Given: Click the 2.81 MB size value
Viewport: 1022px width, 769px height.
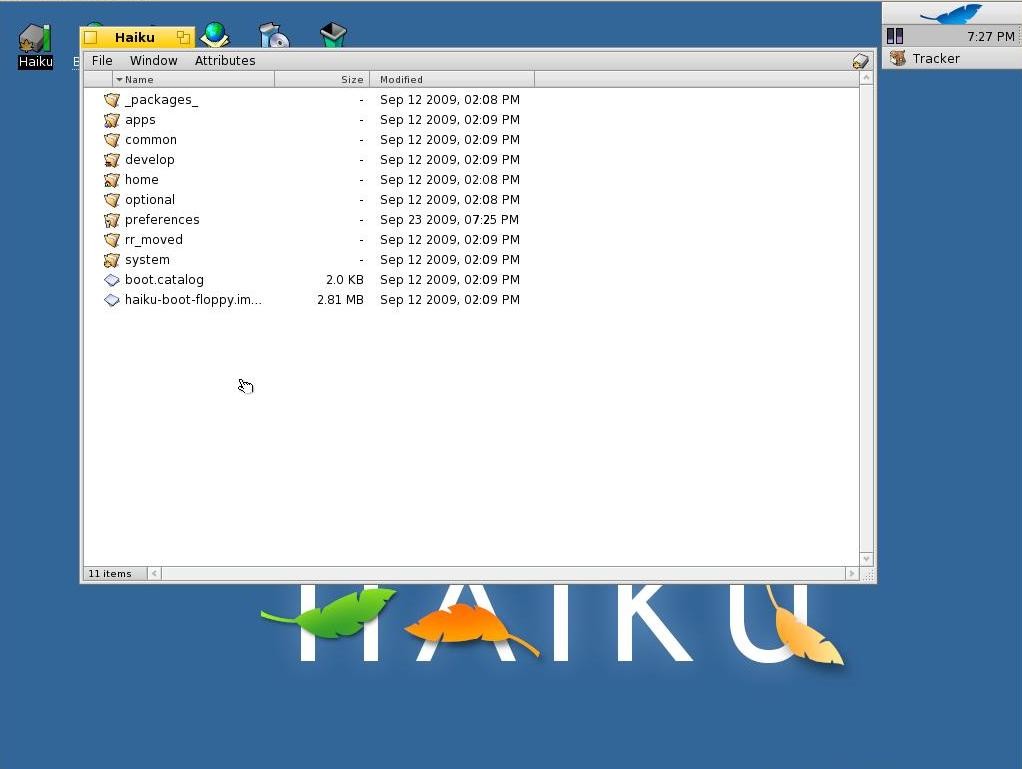Looking at the screenshot, I should [340, 300].
